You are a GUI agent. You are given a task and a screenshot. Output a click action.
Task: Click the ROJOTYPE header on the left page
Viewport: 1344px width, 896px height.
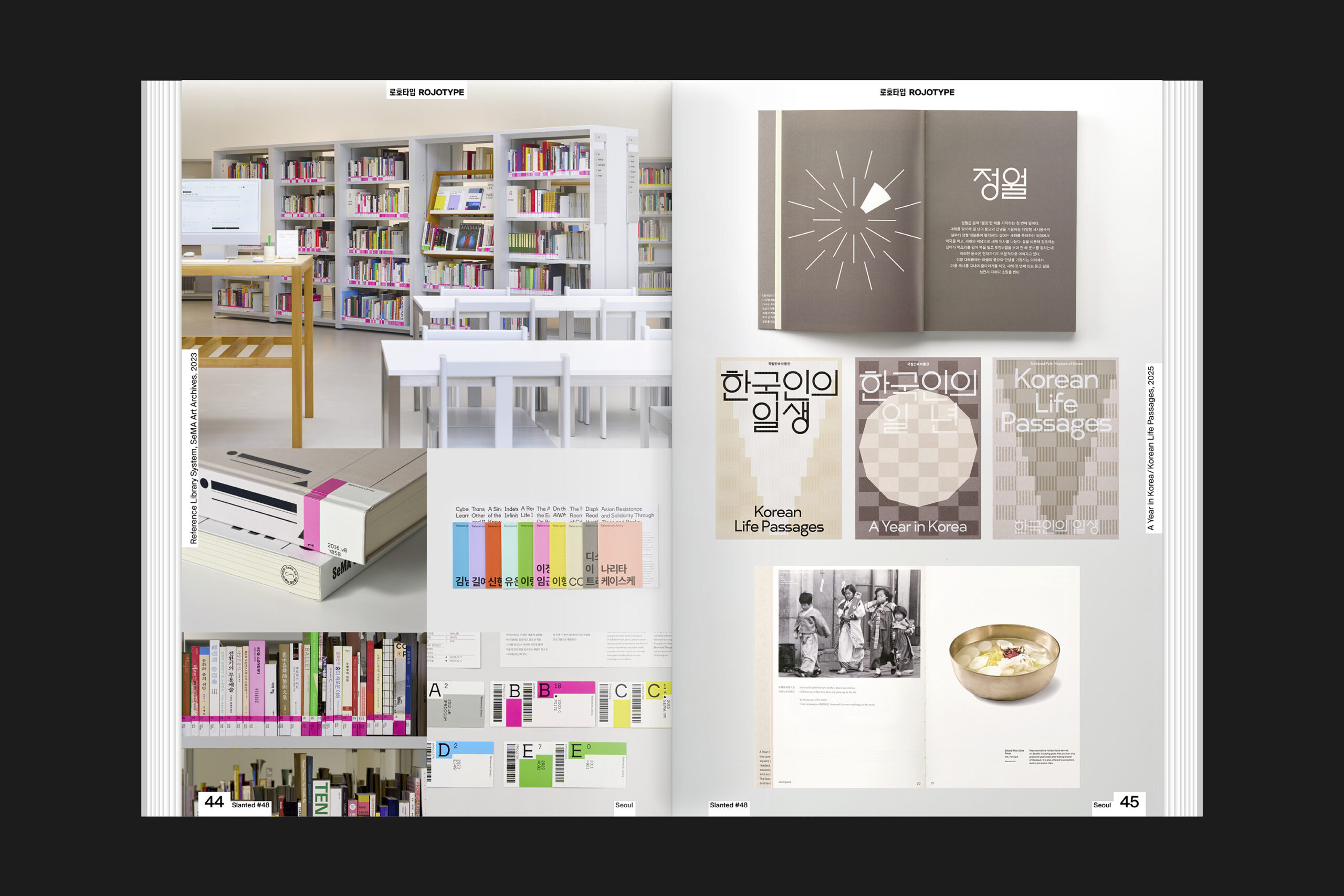coord(426,92)
